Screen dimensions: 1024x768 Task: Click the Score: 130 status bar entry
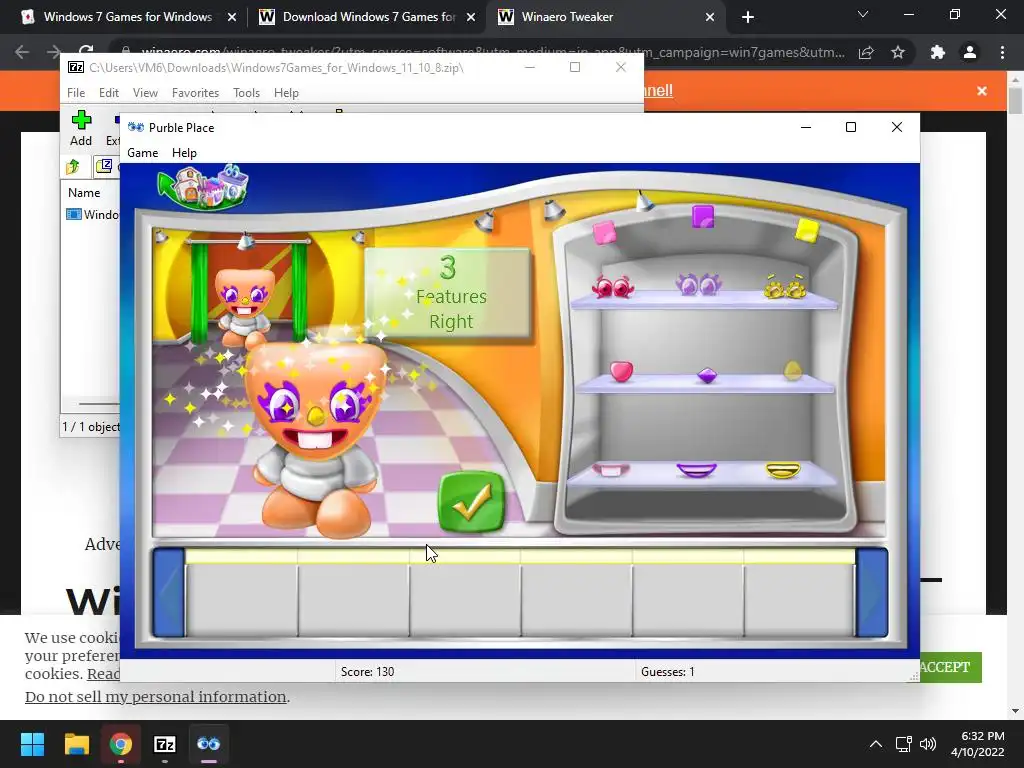(368, 671)
